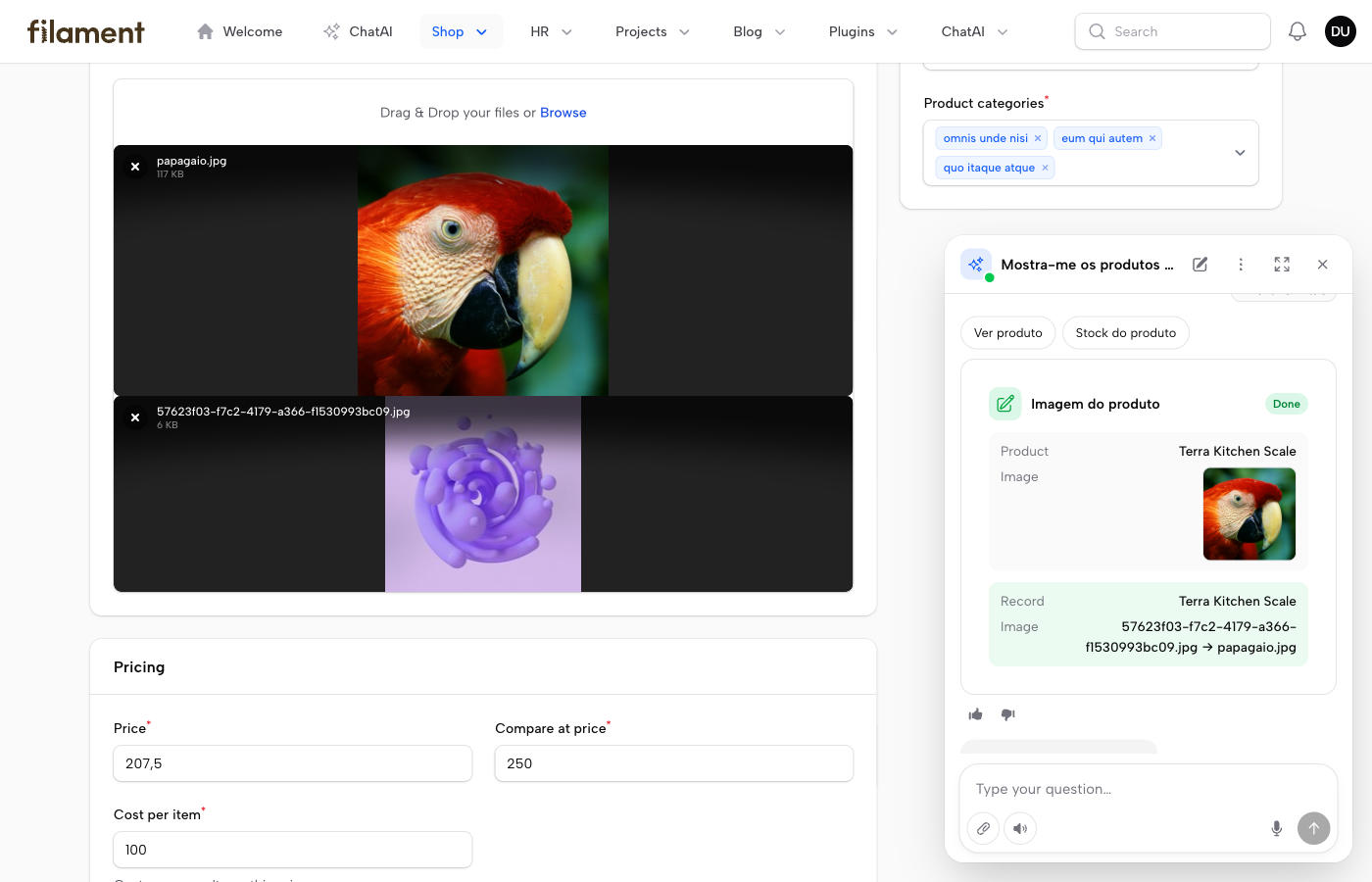Send the chat message with the arrow button
This screenshot has width=1372, height=882.
pyautogui.click(x=1314, y=828)
